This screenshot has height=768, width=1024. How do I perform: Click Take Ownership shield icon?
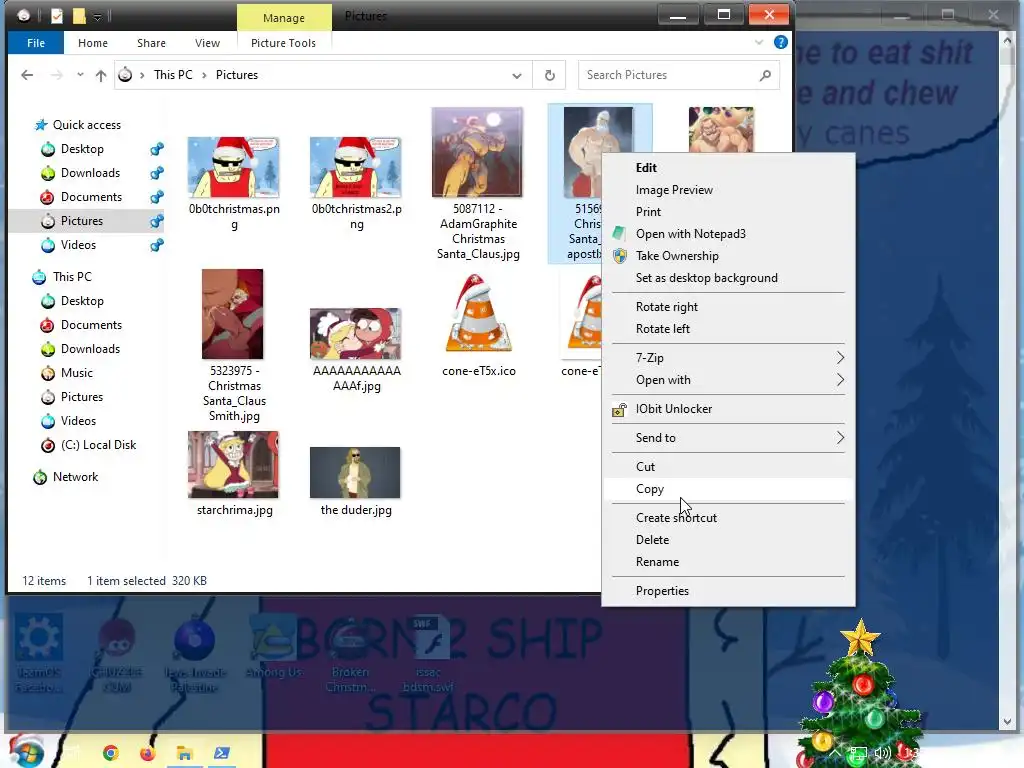(620, 256)
